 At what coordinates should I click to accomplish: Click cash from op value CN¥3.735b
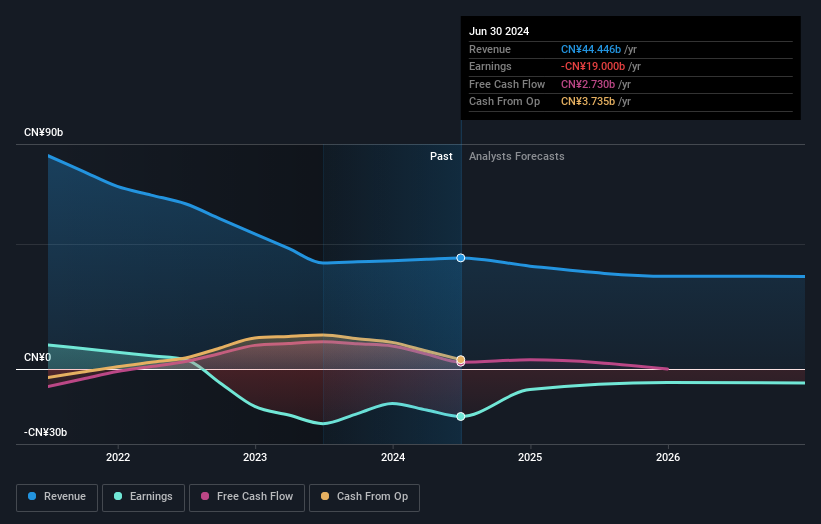coord(587,102)
